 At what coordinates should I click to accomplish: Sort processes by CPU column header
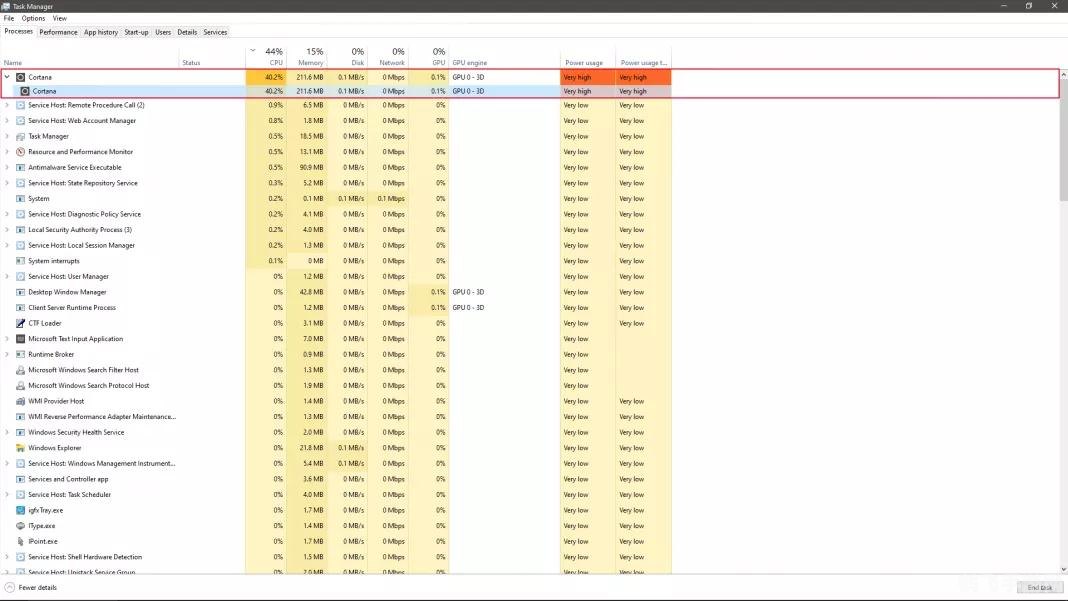[267, 57]
